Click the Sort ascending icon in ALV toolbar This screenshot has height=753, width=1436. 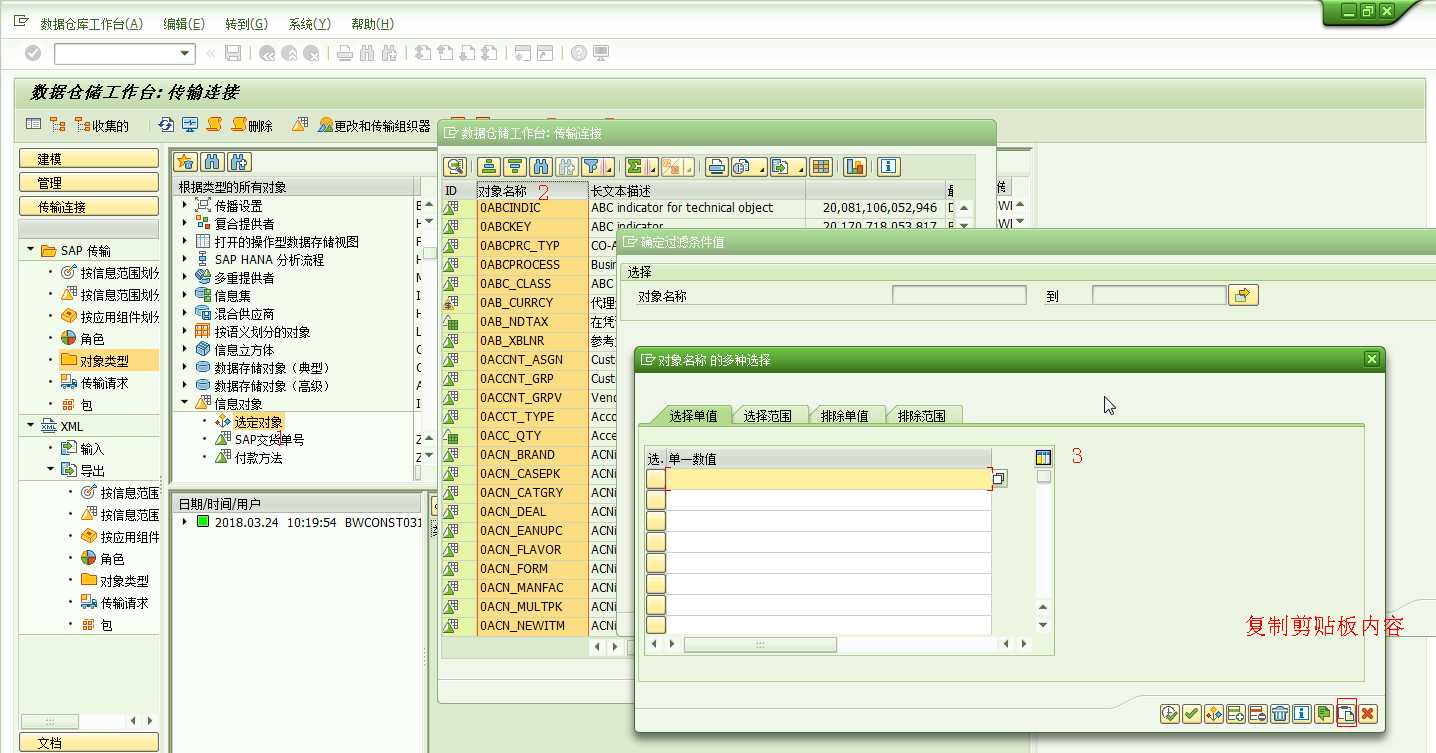click(x=489, y=167)
